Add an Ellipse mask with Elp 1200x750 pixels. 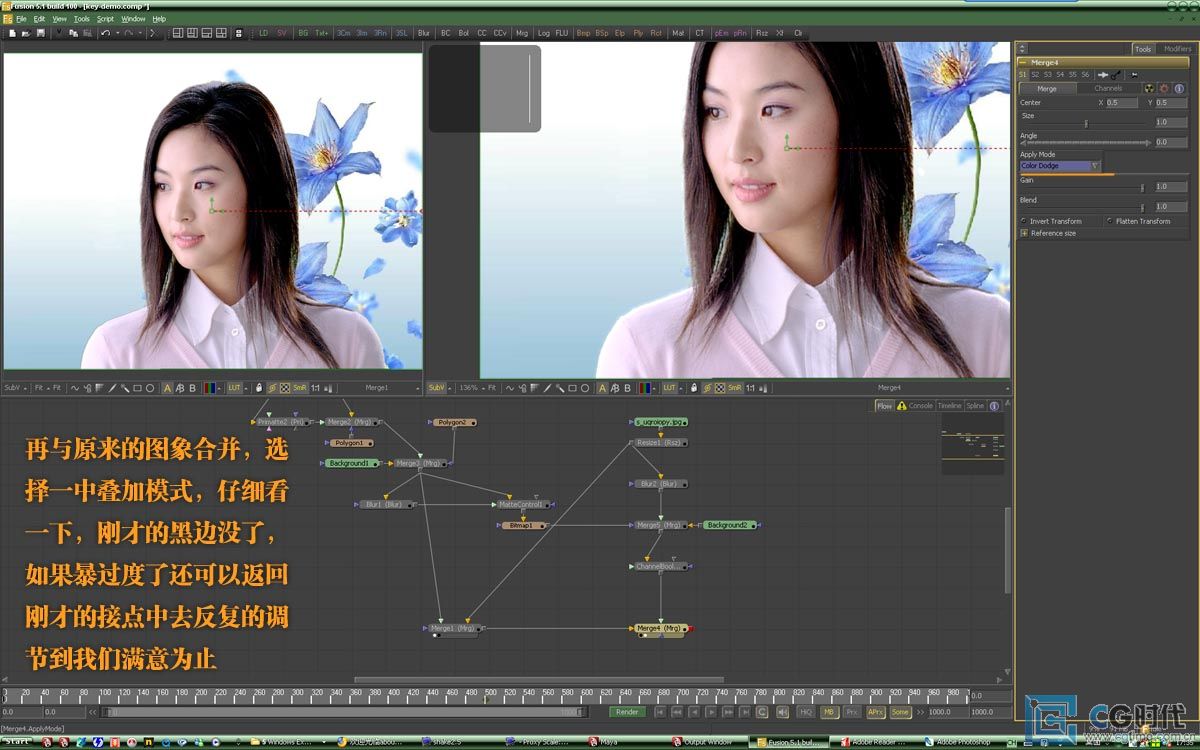620,33
